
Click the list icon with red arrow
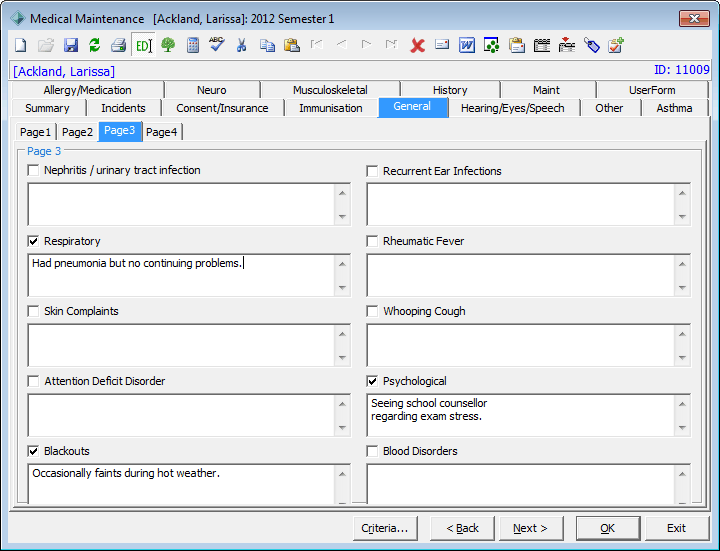click(x=567, y=45)
